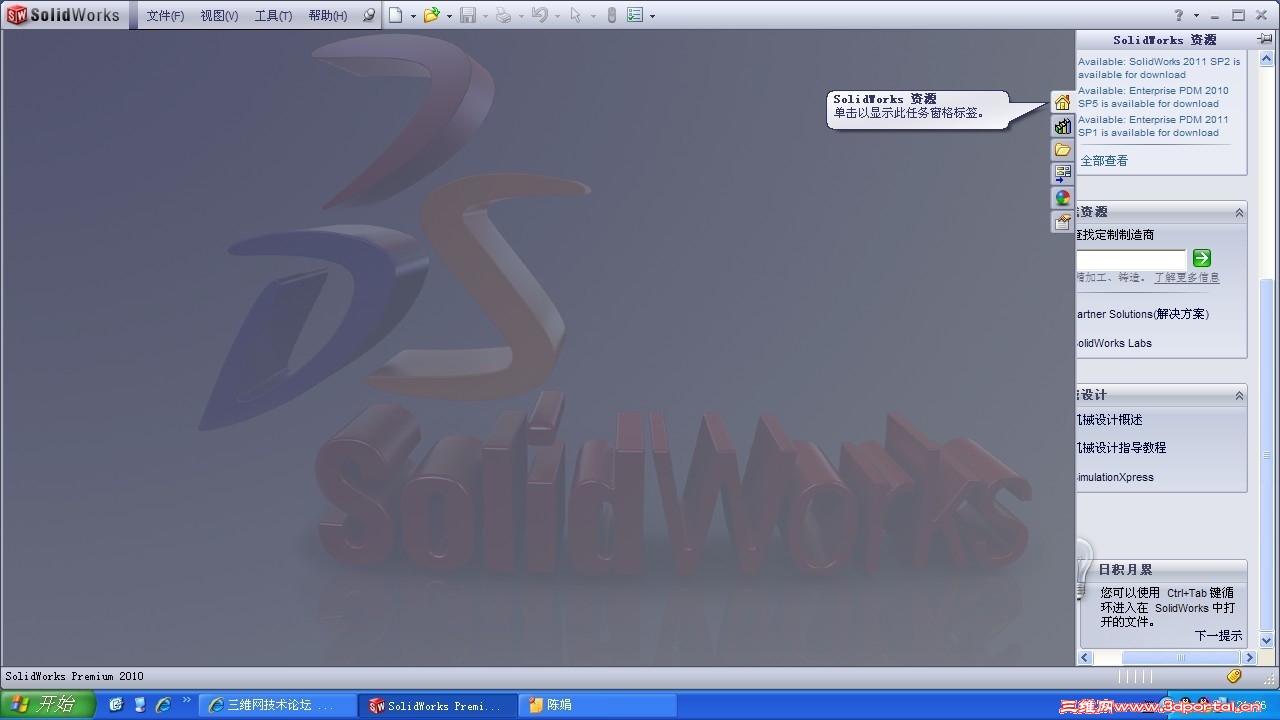Collapse the 资源 section with its chevron
The height and width of the screenshot is (720, 1280).
coord(1239,212)
